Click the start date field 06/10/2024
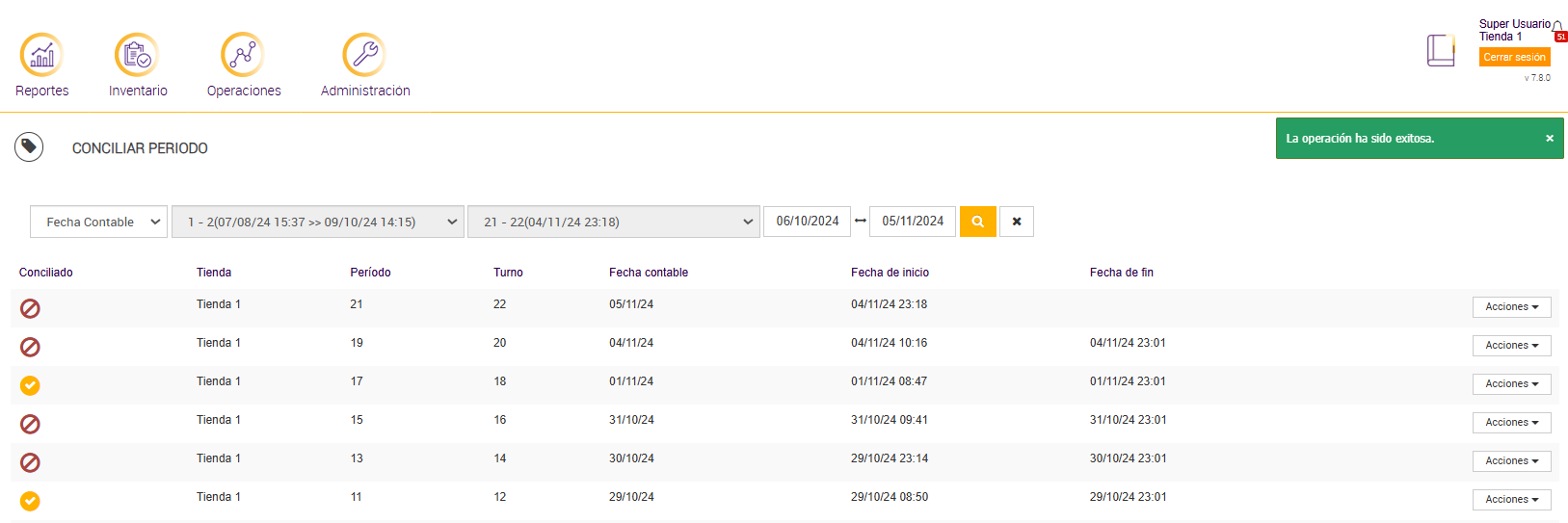 [808, 221]
